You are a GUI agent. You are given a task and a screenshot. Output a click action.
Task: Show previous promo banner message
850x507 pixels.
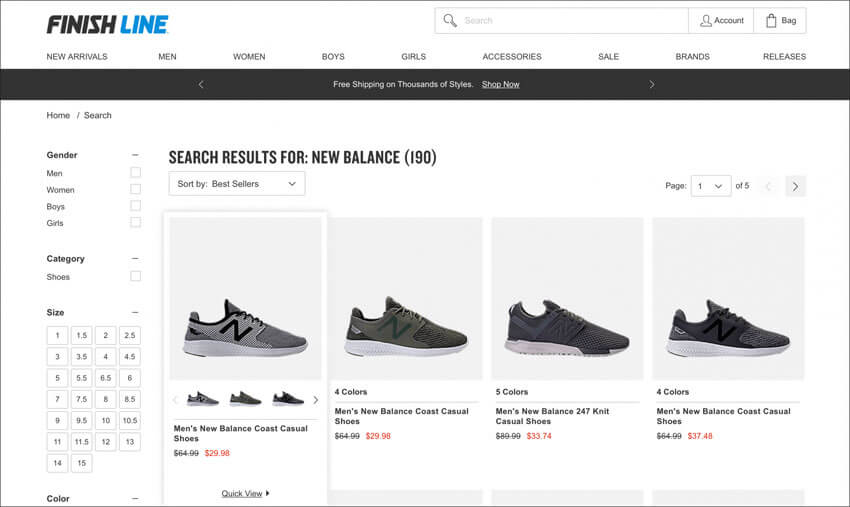pos(201,85)
